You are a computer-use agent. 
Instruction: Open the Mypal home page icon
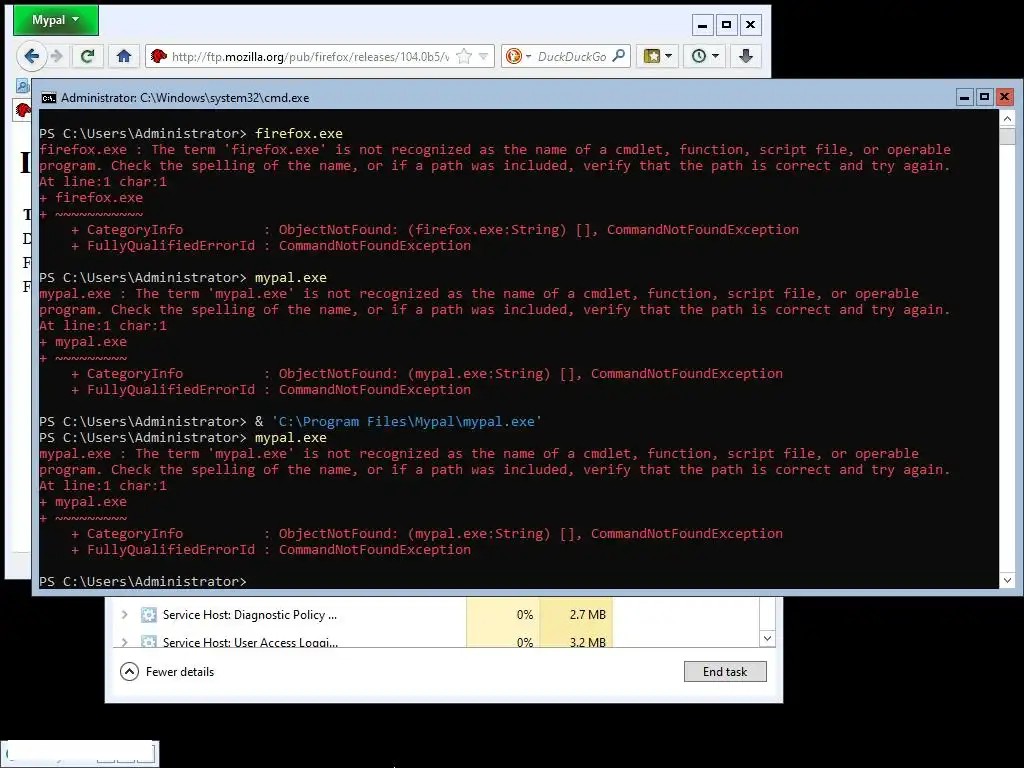pos(124,56)
